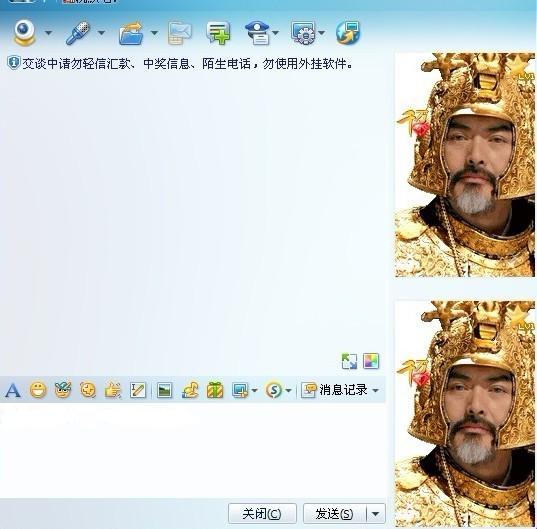Create a group discussion with the green plus icon
537x529 pixels.
218,33
